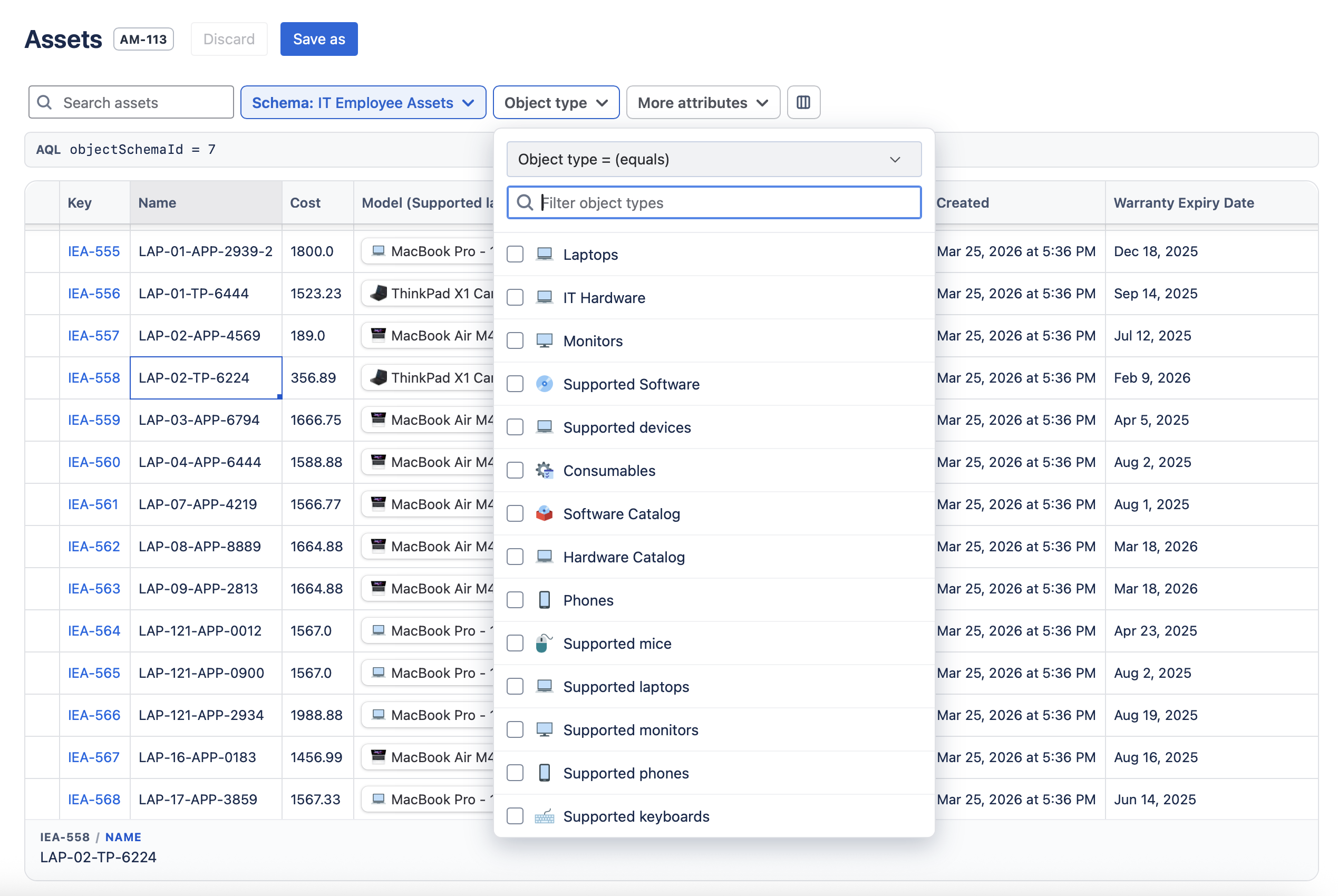The width and height of the screenshot is (1338, 896).
Task: Click the MacBook Air icon in row IEA-567
Action: coord(379,756)
